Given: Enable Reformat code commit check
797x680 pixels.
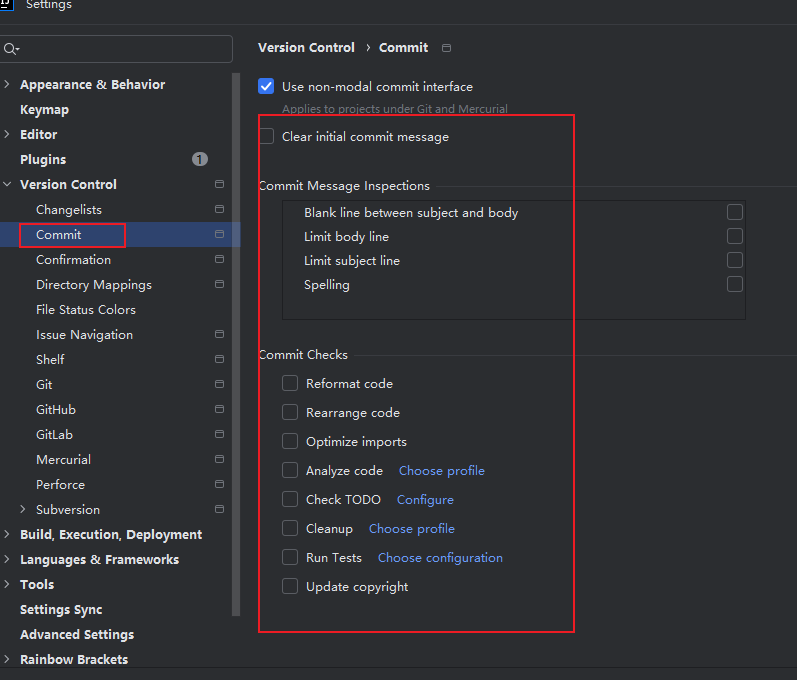Looking at the screenshot, I should [x=290, y=383].
